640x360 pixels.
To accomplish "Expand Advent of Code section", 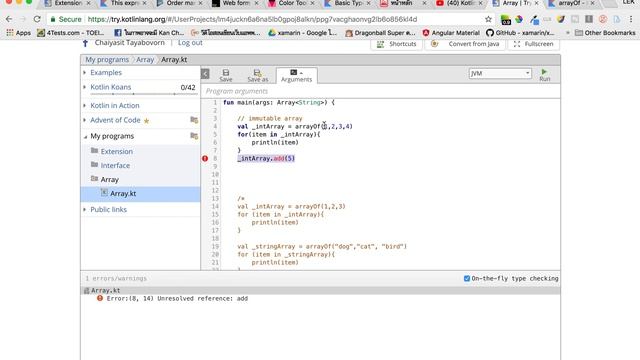I will 115,120.
